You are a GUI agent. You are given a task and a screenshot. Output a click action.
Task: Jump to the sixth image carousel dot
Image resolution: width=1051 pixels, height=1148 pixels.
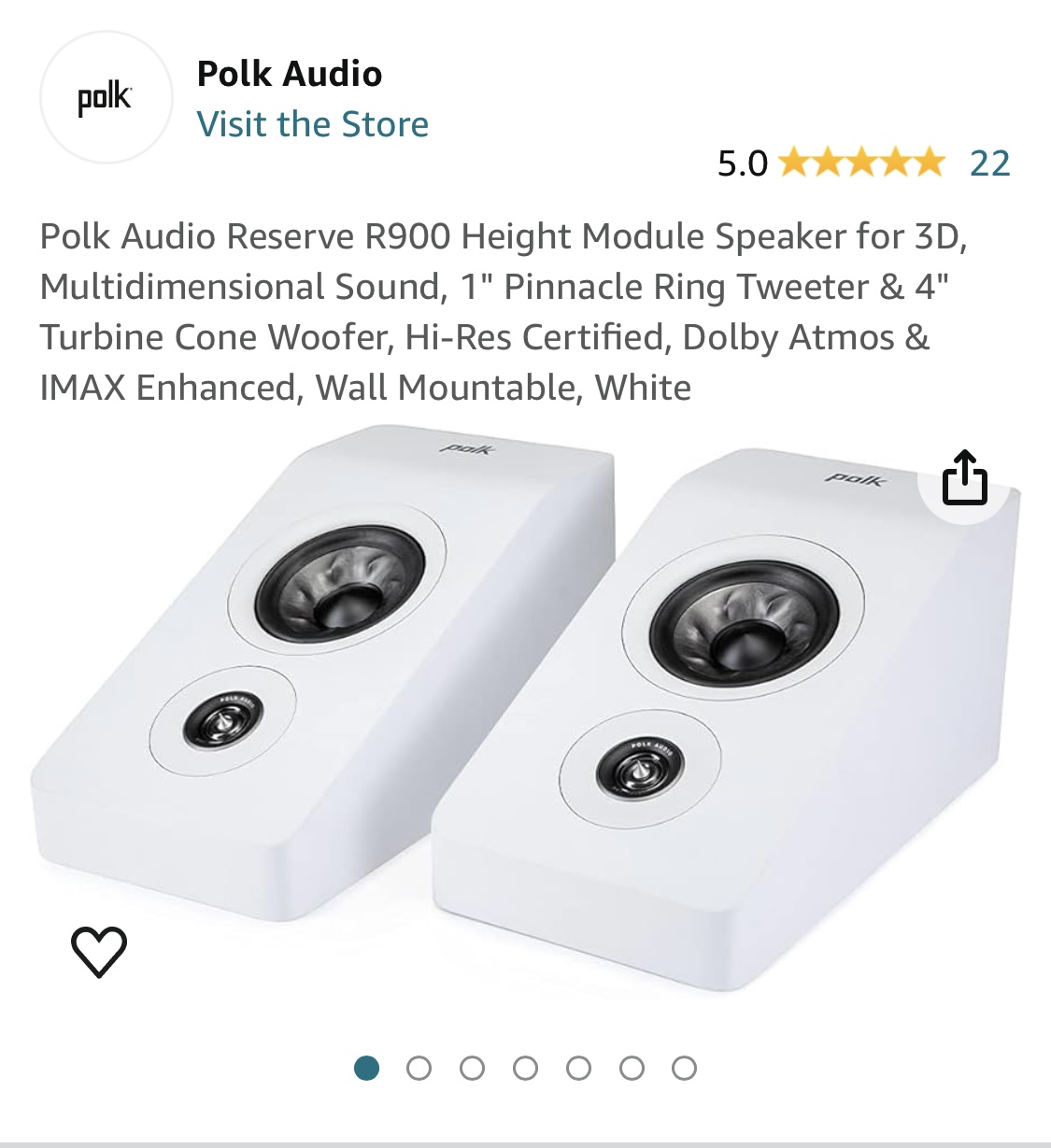point(632,1068)
